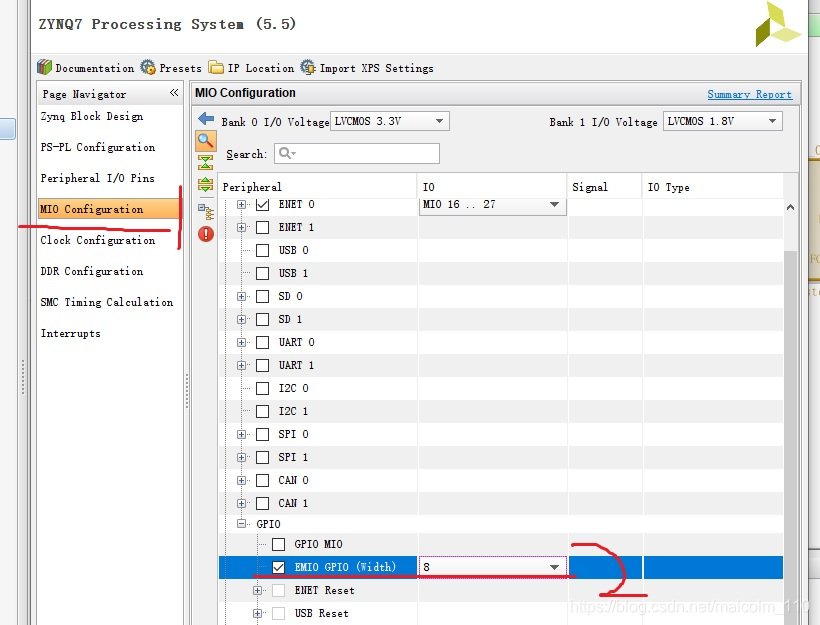Enable the GPIO MIO checkbox
This screenshot has width=820, height=625.
[x=279, y=544]
